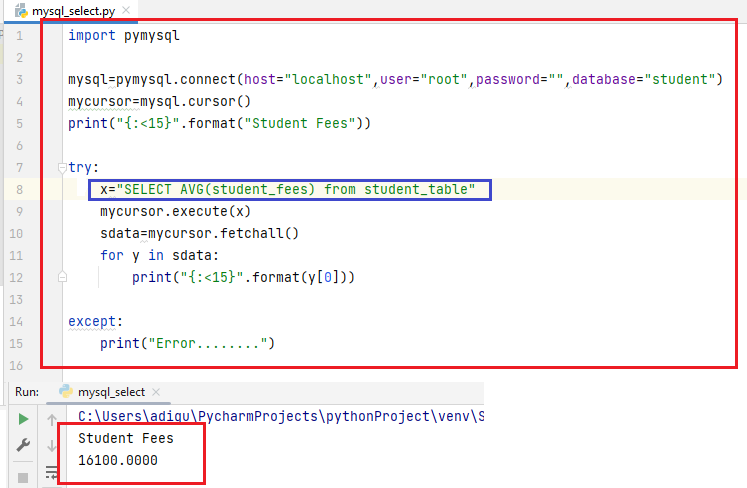
Task: Click the fold end marker at line 15
Action: coord(62,343)
